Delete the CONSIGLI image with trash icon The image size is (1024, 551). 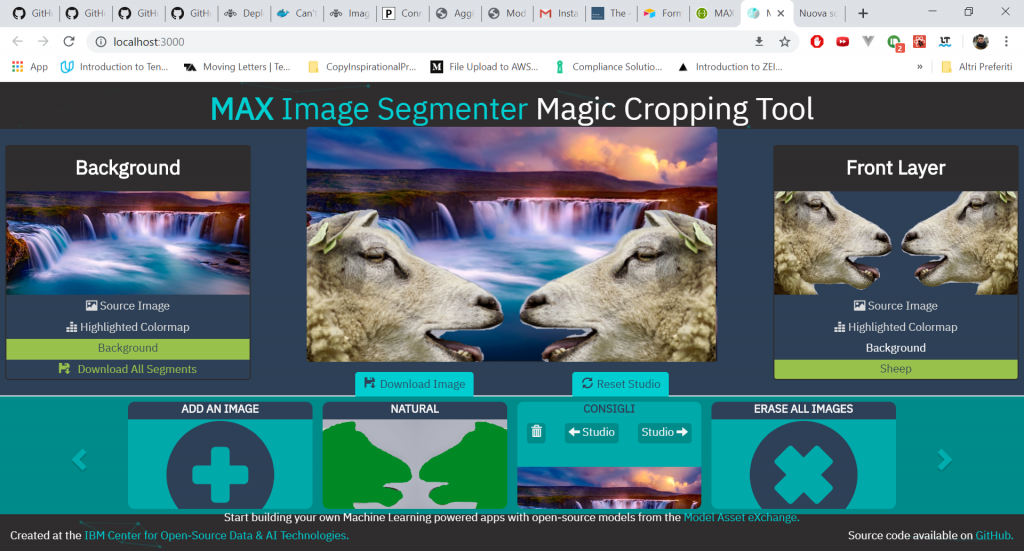(x=536, y=432)
